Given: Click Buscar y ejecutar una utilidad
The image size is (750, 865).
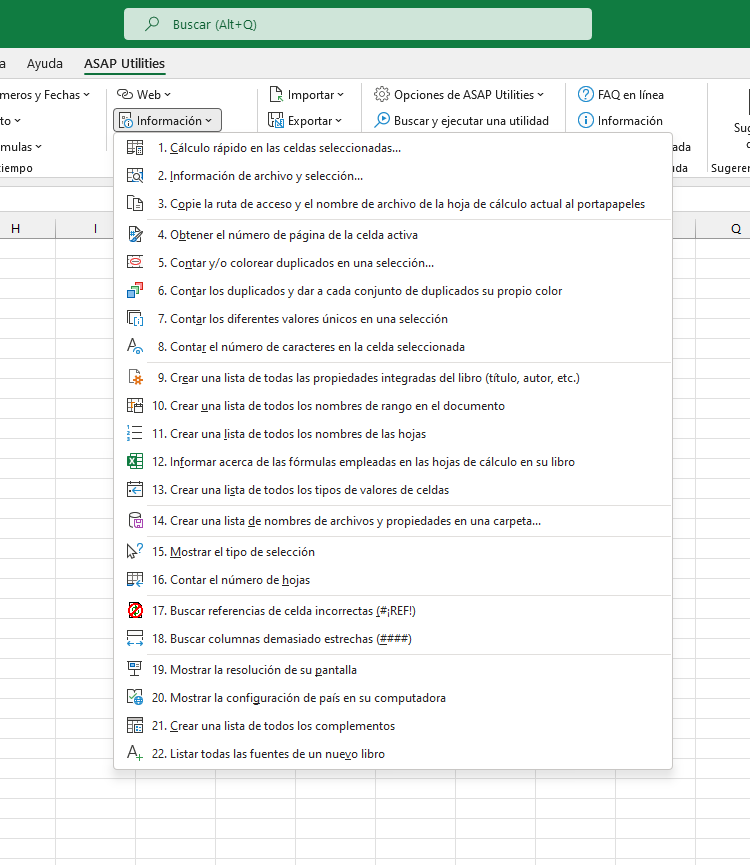Looking at the screenshot, I should click(461, 120).
